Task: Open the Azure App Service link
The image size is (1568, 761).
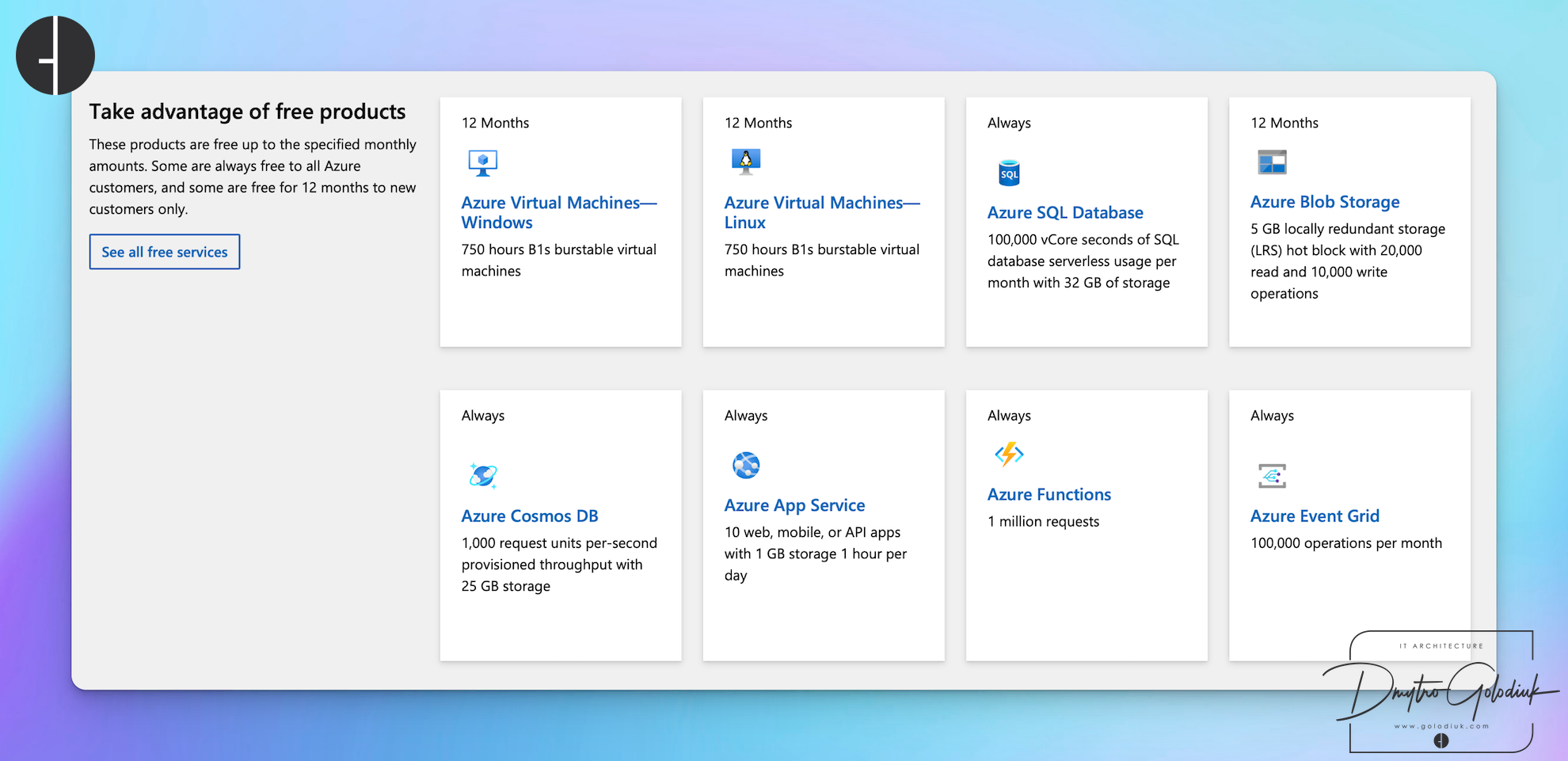Action: [x=794, y=505]
